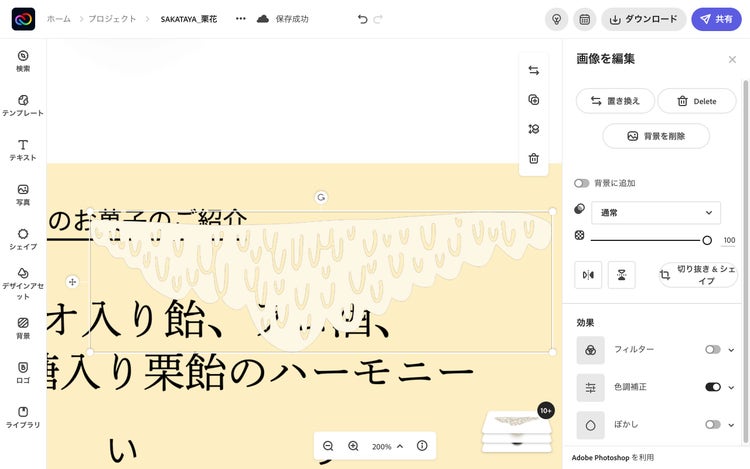
Task: Click the 色調補正 adjustment sliders icon
Action: 590,387
